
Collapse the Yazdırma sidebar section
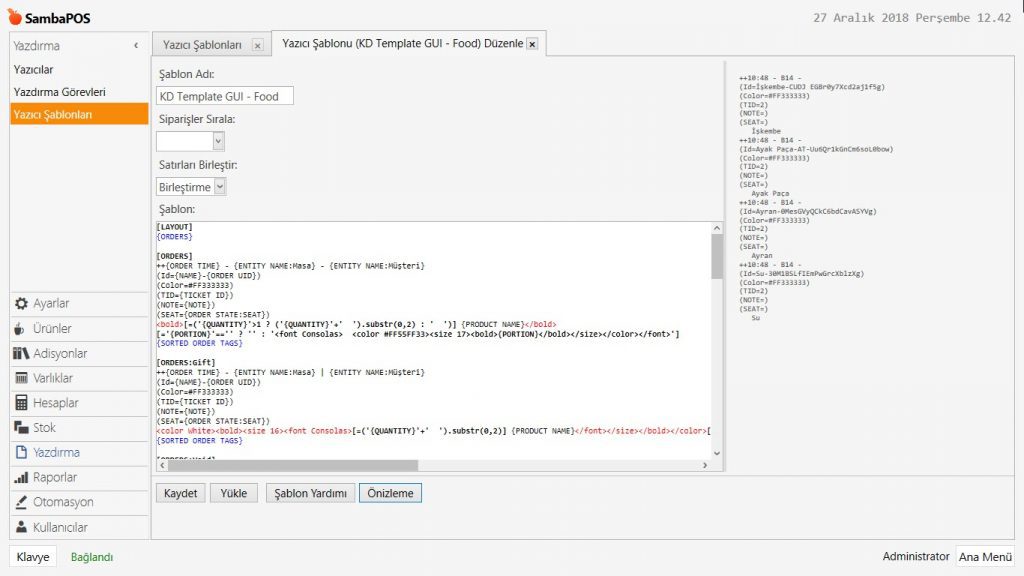coord(135,46)
